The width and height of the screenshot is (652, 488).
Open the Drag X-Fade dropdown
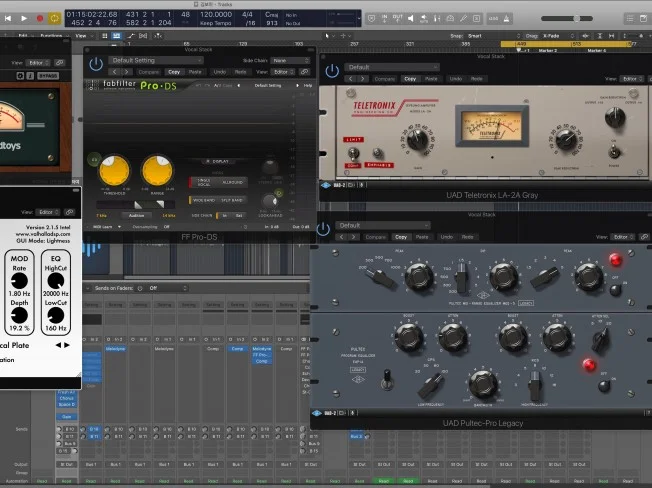point(557,36)
